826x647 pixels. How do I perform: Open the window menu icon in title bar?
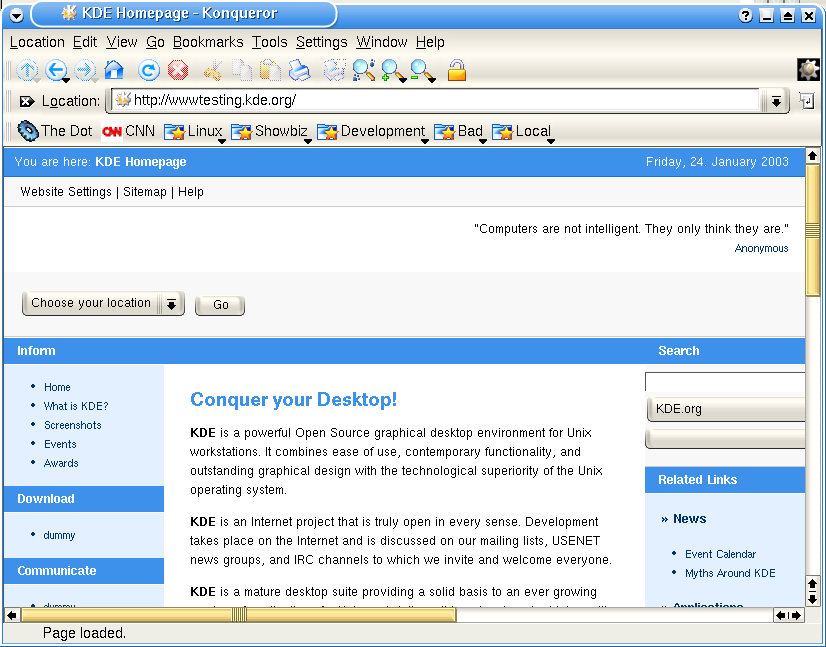16,15
